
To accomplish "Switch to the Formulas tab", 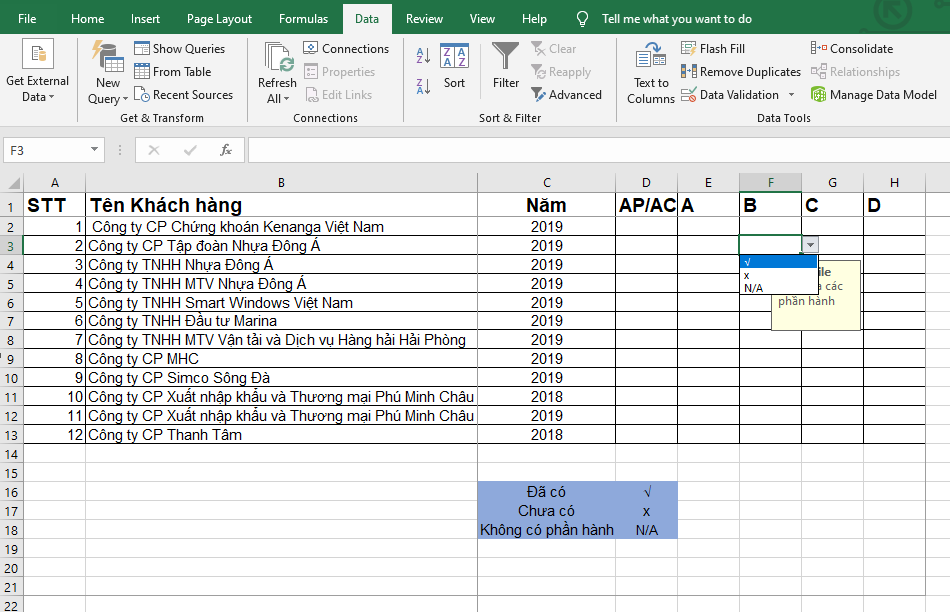I will click(303, 19).
